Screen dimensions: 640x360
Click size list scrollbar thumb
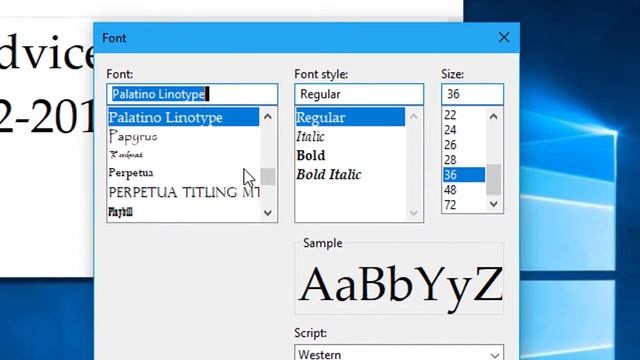tap(493, 180)
